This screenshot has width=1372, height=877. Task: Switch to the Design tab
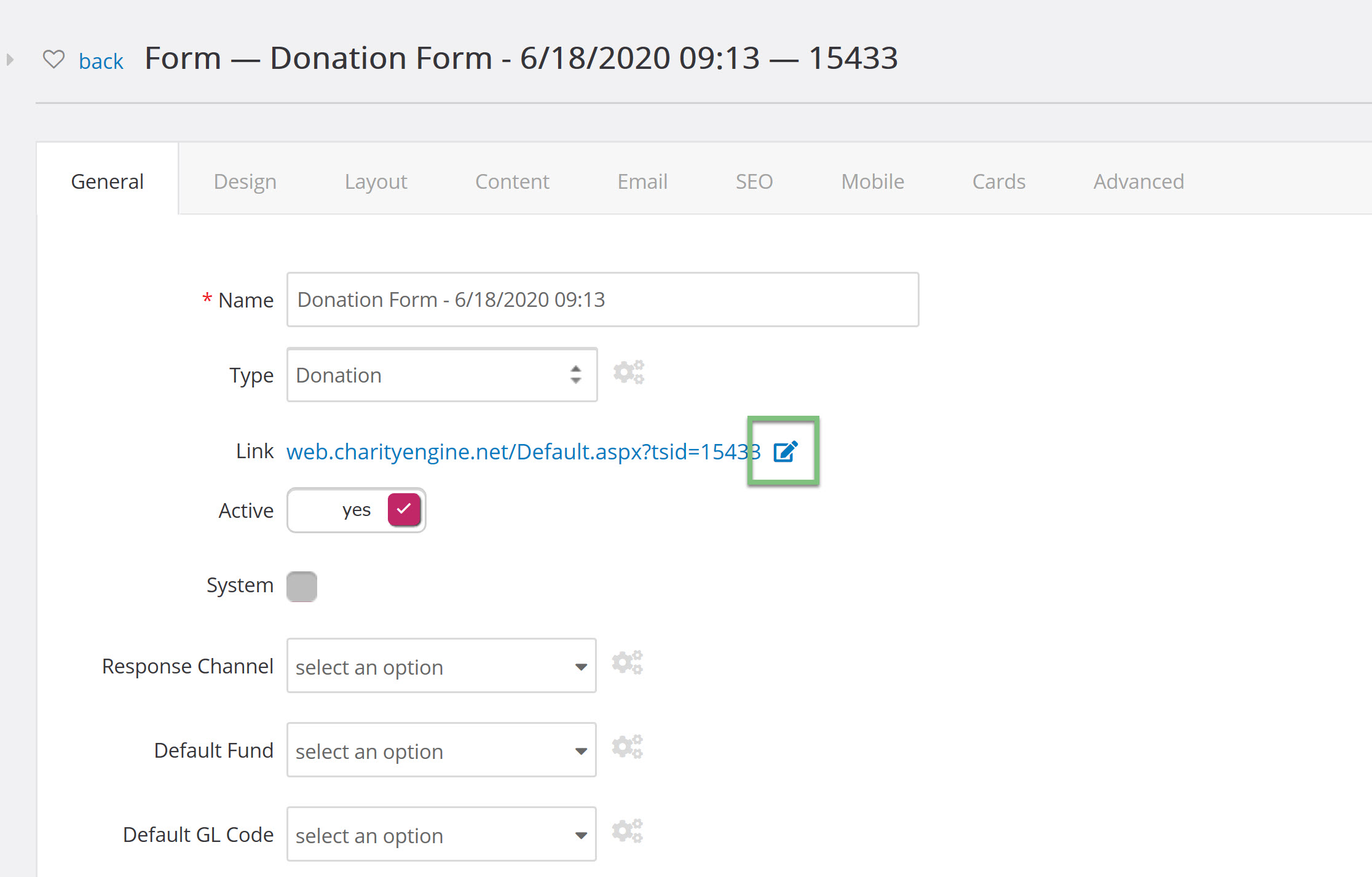(245, 181)
